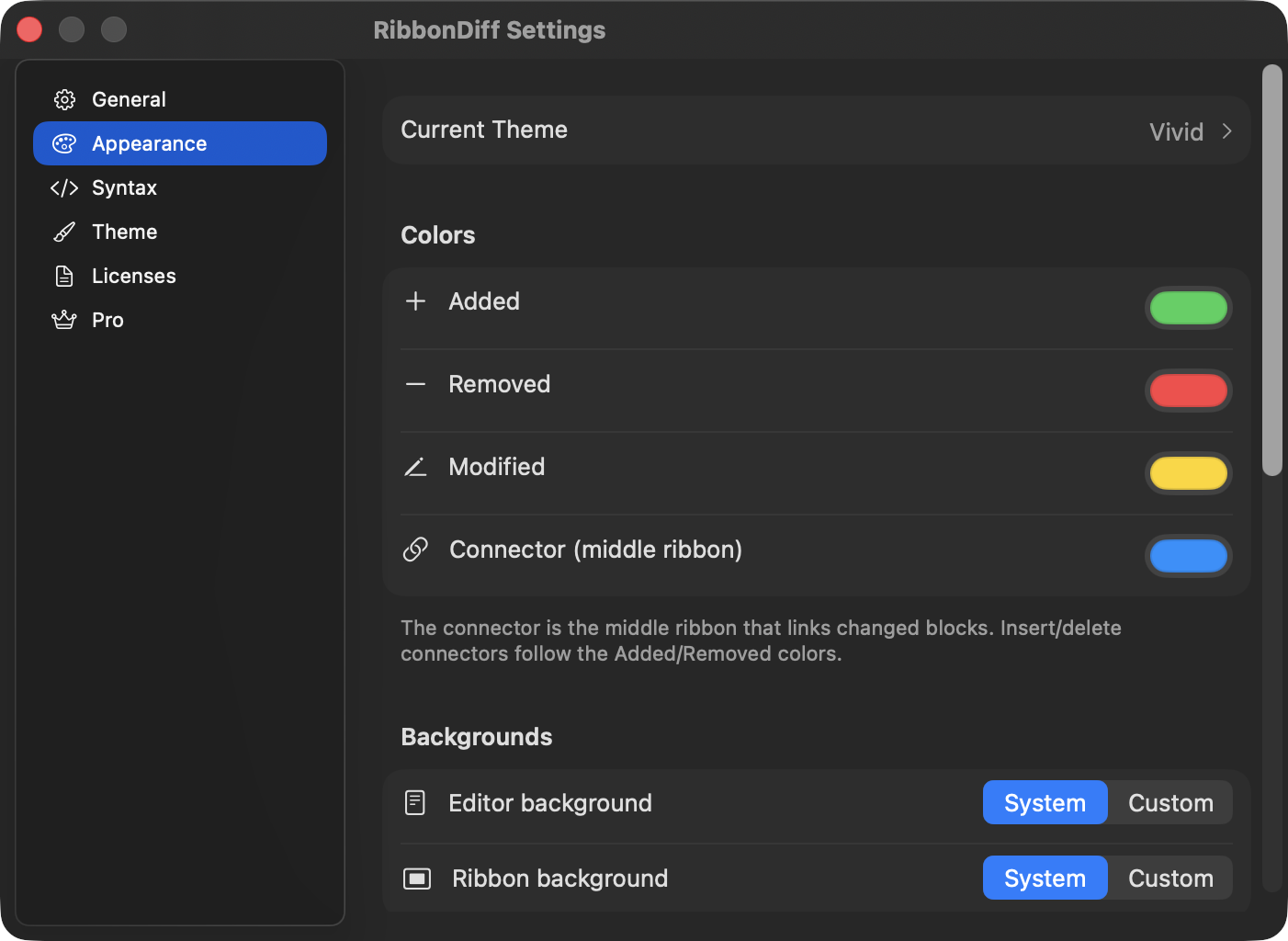Click the Backgrounds section heading
This screenshot has width=1288, height=941.
[x=477, y=737]
